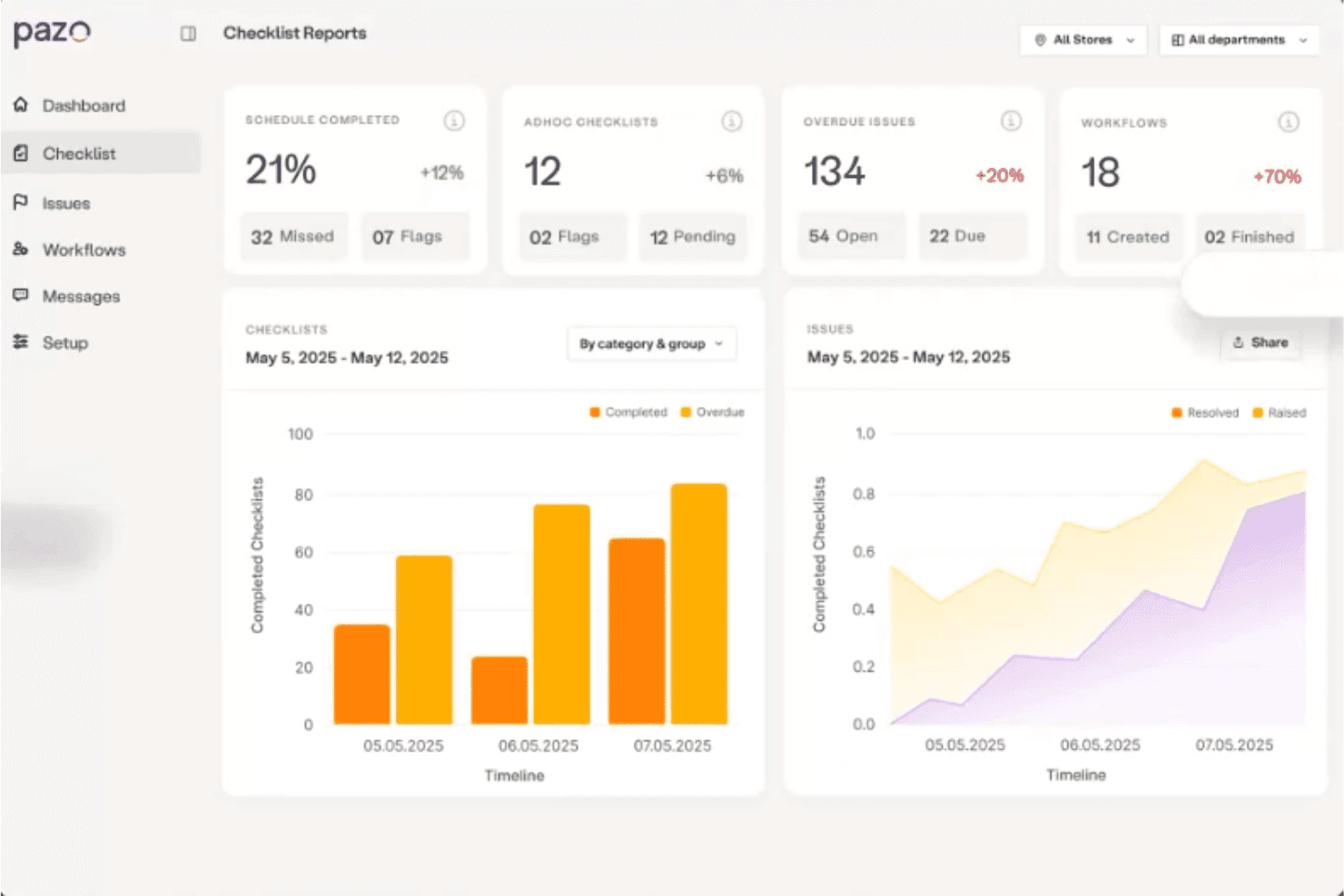Click the Completed bar for 05.05.2025
Screen dimensions: 1344x896
coord(362,674)
